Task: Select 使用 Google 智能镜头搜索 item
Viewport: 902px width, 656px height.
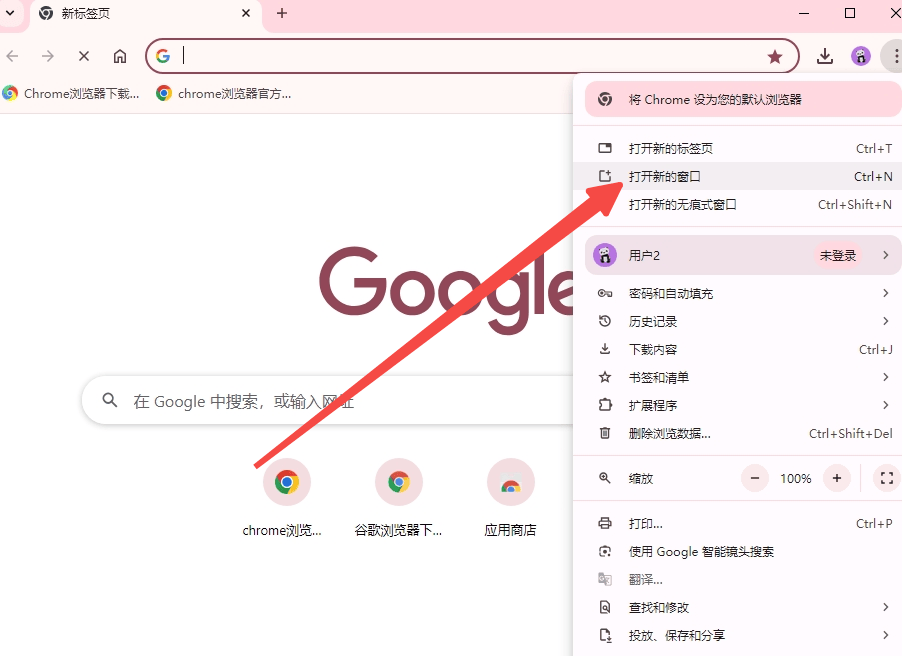Action: pyautogui.click(x=737, y=551)
